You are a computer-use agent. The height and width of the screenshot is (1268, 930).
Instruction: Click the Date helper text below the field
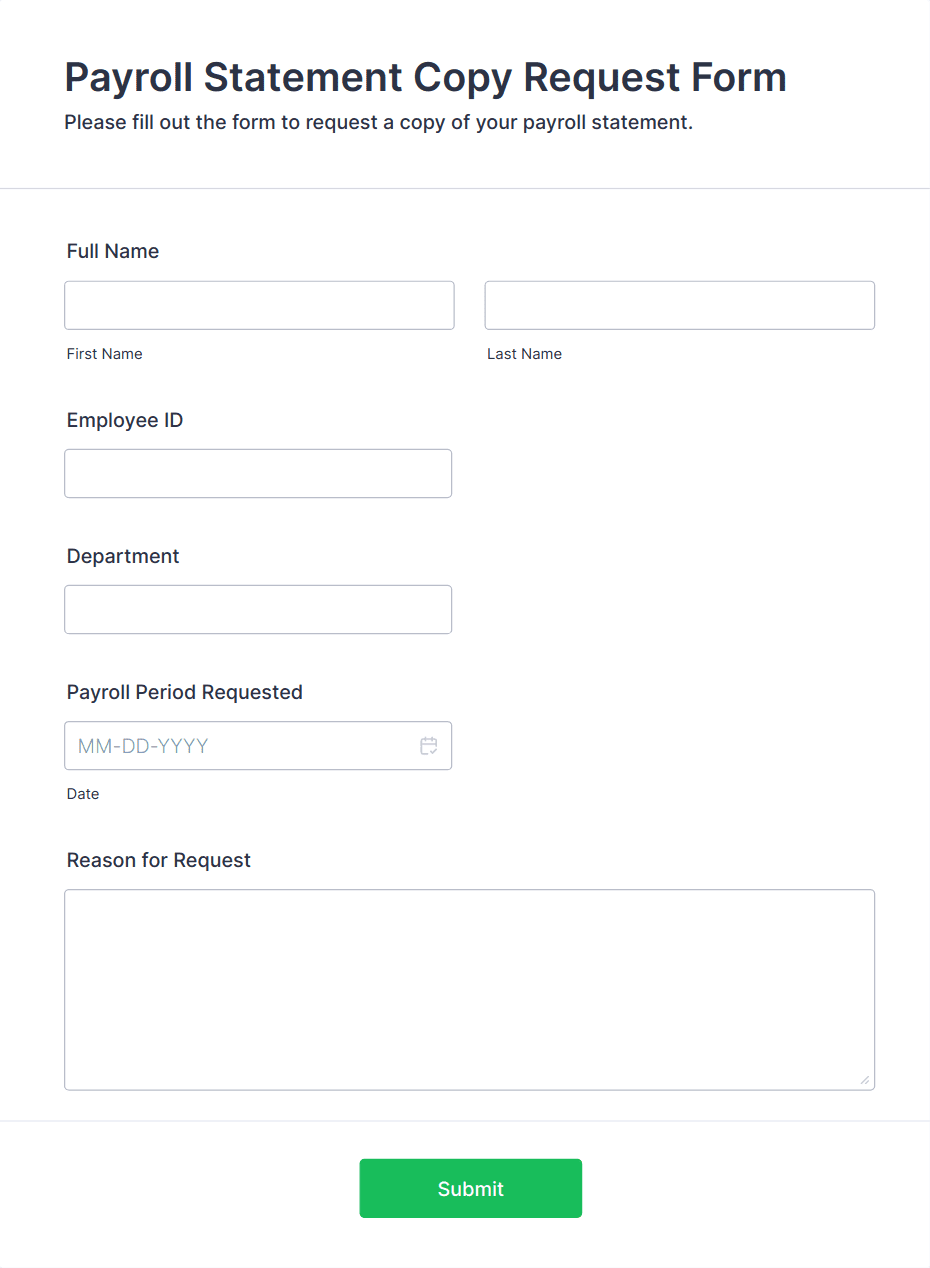pos(83,793)
